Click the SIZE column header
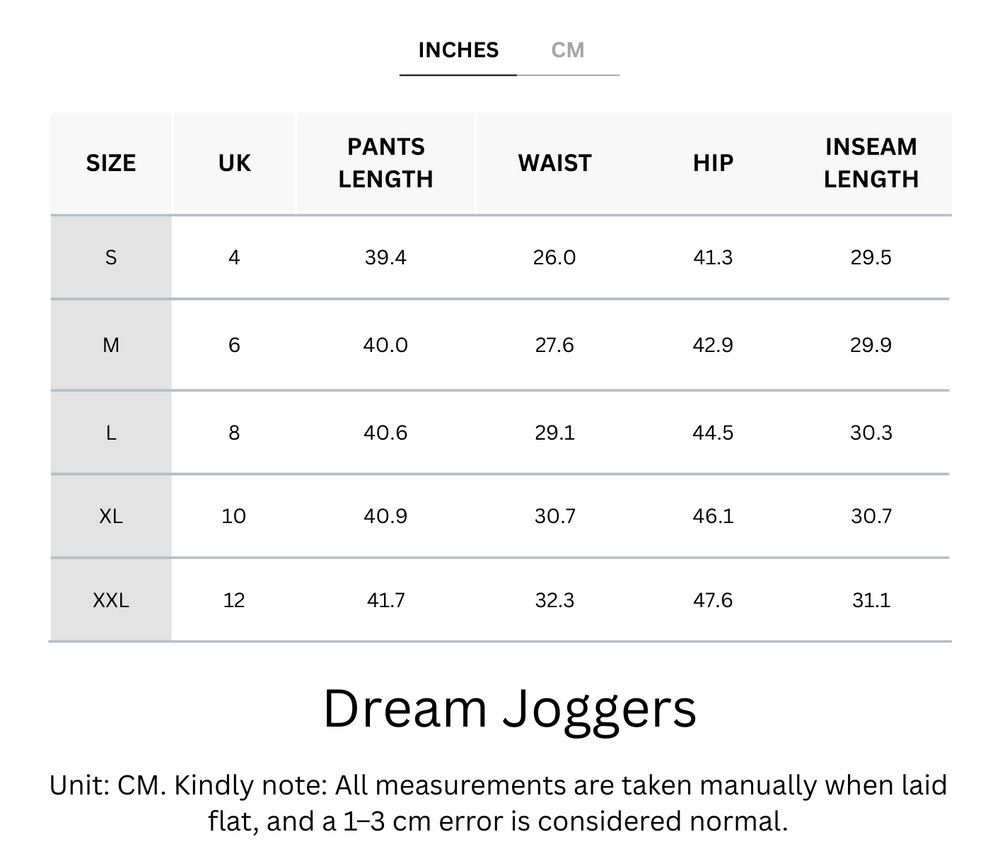This screenshot has width=1000, height=868. click(x=110, y=163)
